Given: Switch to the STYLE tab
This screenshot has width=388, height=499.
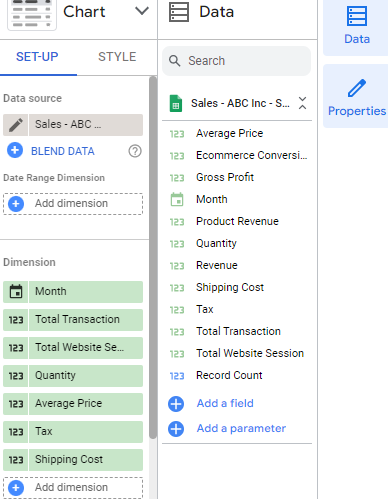Looking at the screenshot, I should (x=117, y=57).
